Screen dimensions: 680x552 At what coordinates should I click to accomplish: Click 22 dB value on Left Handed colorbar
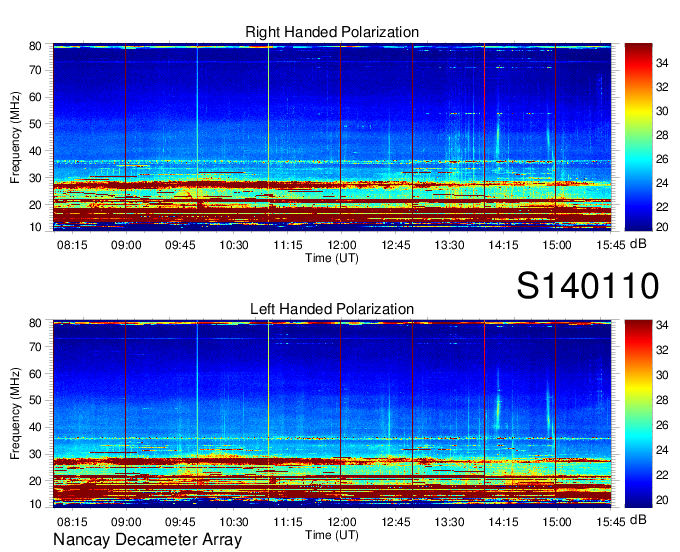(x=662, y=475)
